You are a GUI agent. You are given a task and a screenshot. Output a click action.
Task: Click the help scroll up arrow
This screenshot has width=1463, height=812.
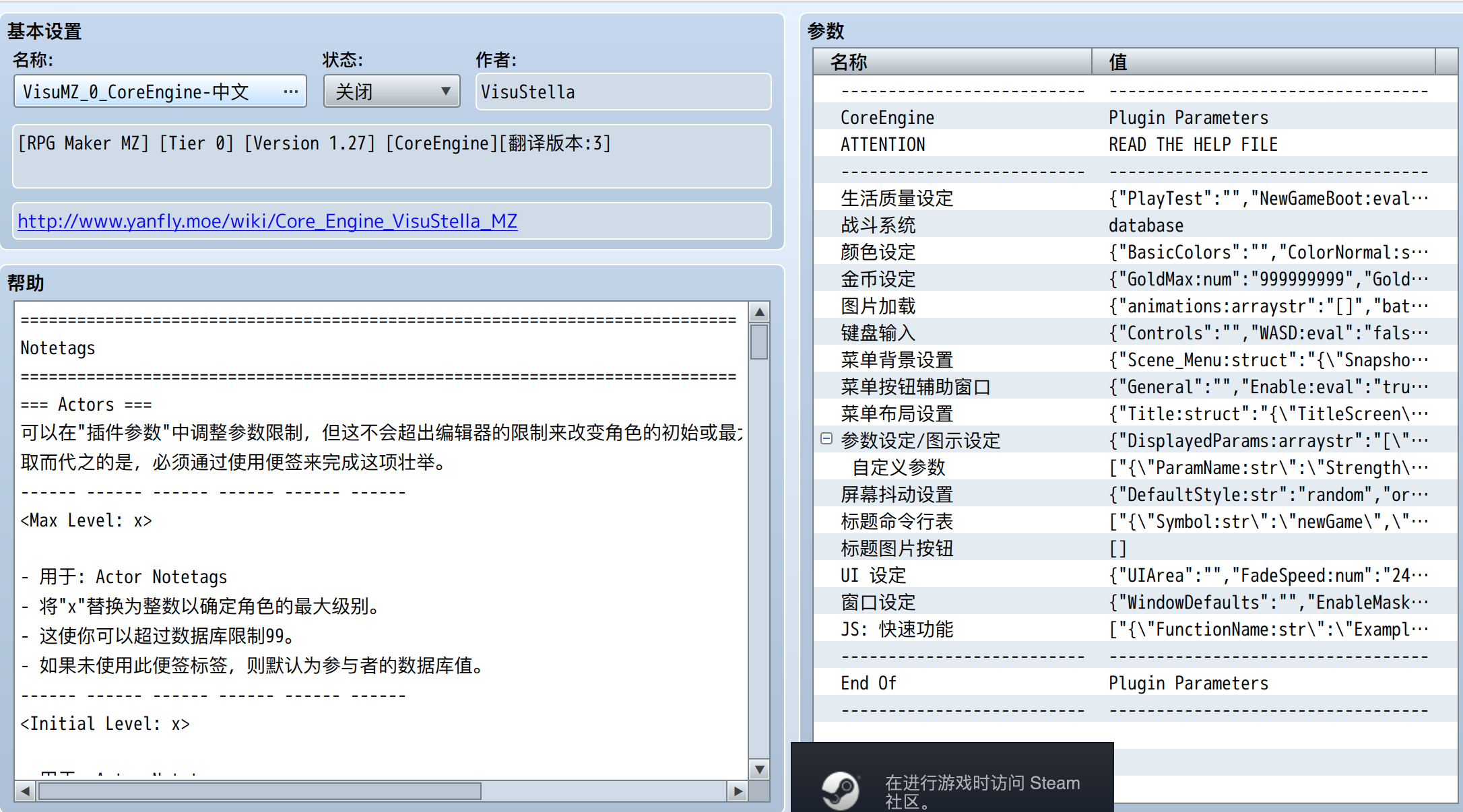coord(760,312)
